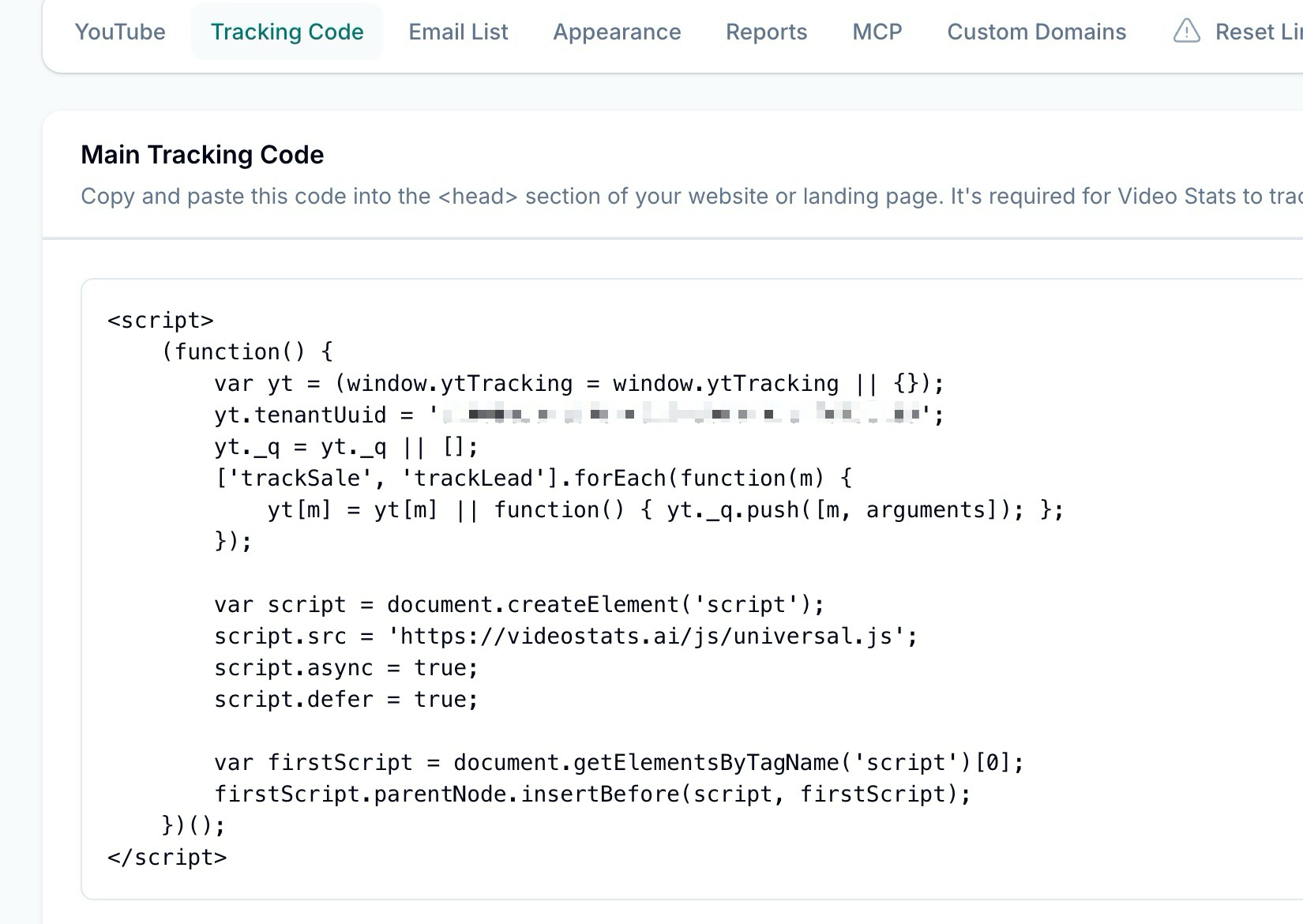Click the closing </script> tag line
Viewport: 1303px width, 924px height.
[x=167, y=857]
